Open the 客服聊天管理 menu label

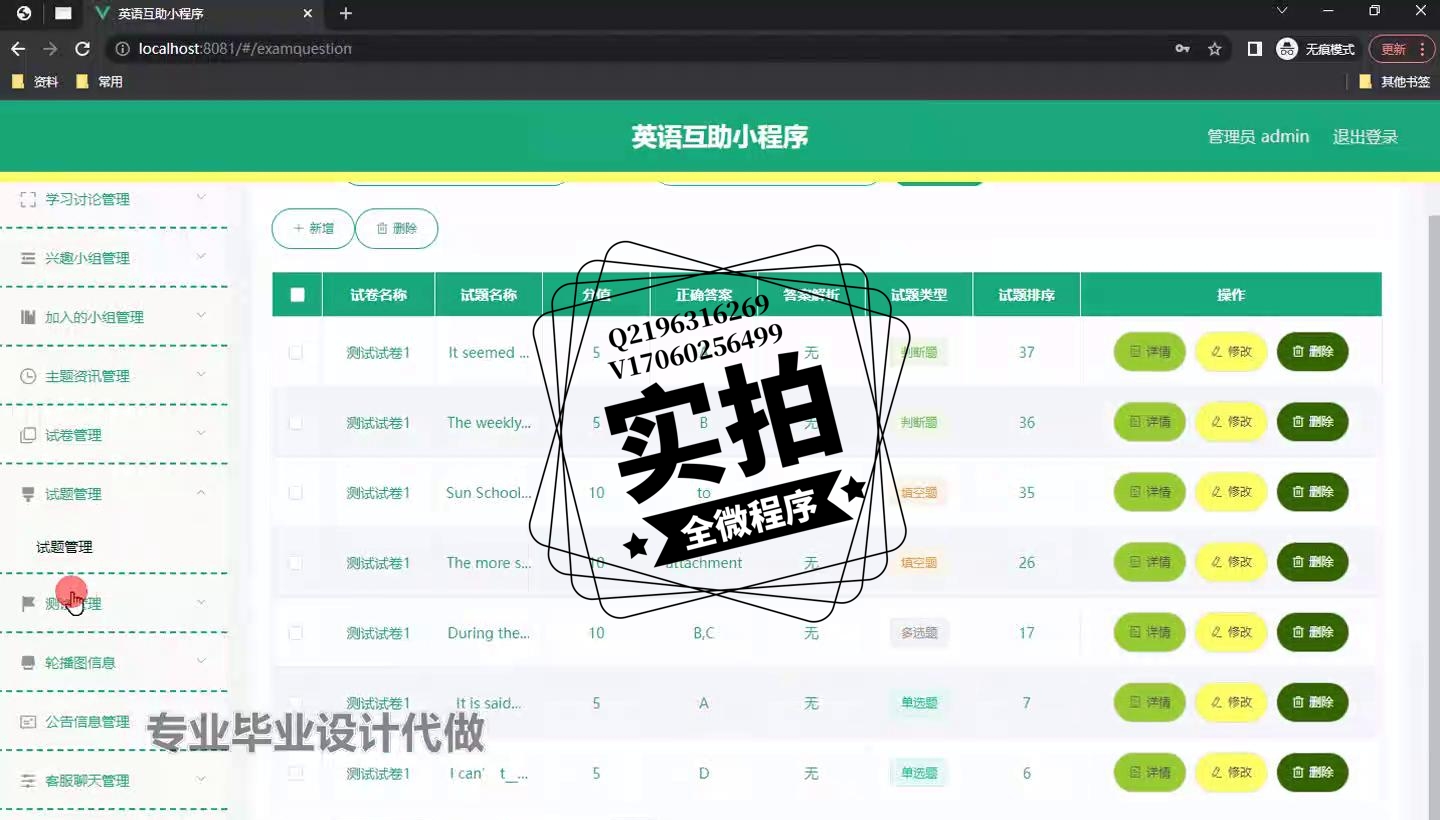pos(87,780)
